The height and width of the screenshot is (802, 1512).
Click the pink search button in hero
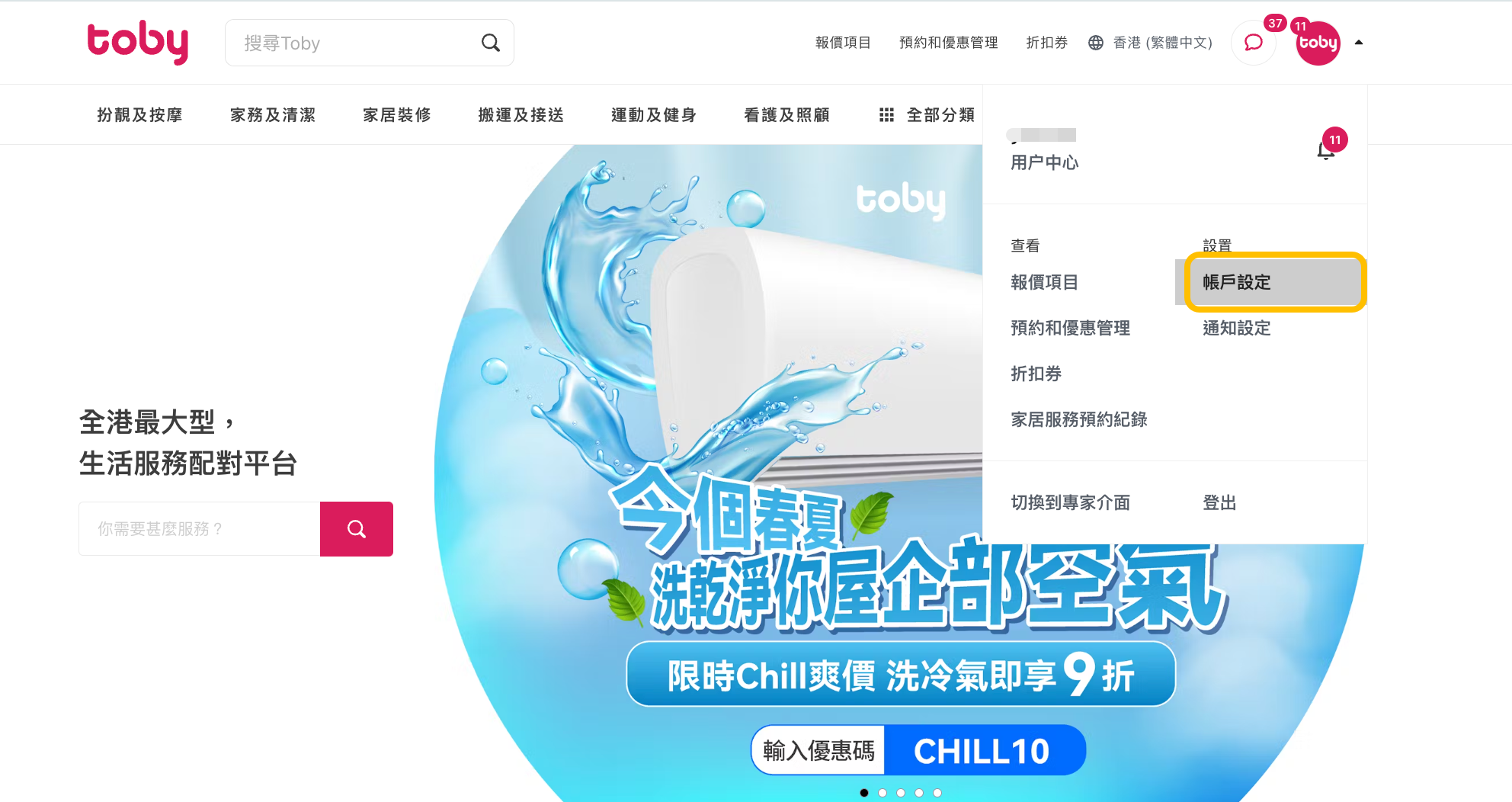pos(357,529)
